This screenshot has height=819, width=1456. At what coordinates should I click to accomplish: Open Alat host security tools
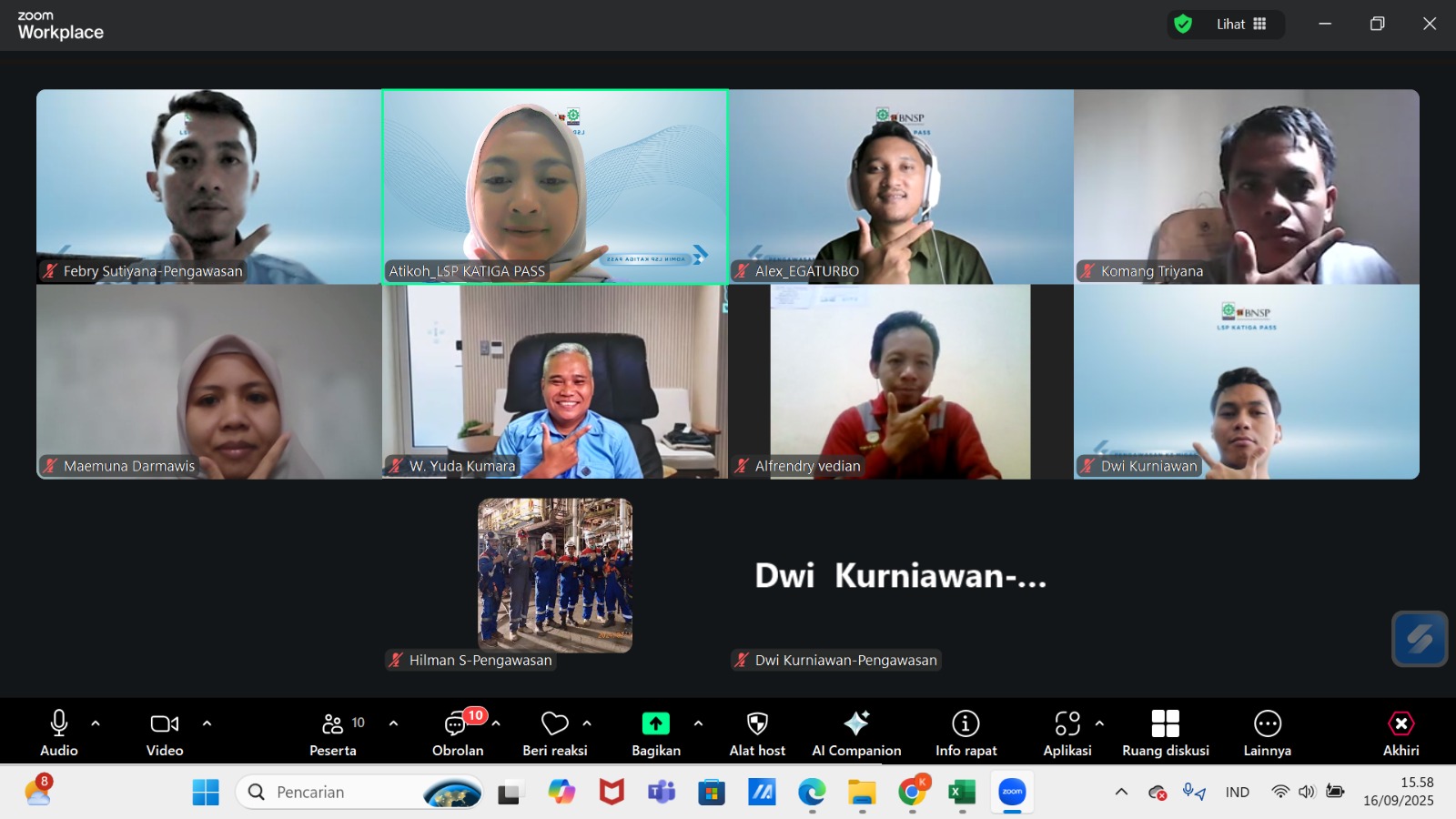757,724
